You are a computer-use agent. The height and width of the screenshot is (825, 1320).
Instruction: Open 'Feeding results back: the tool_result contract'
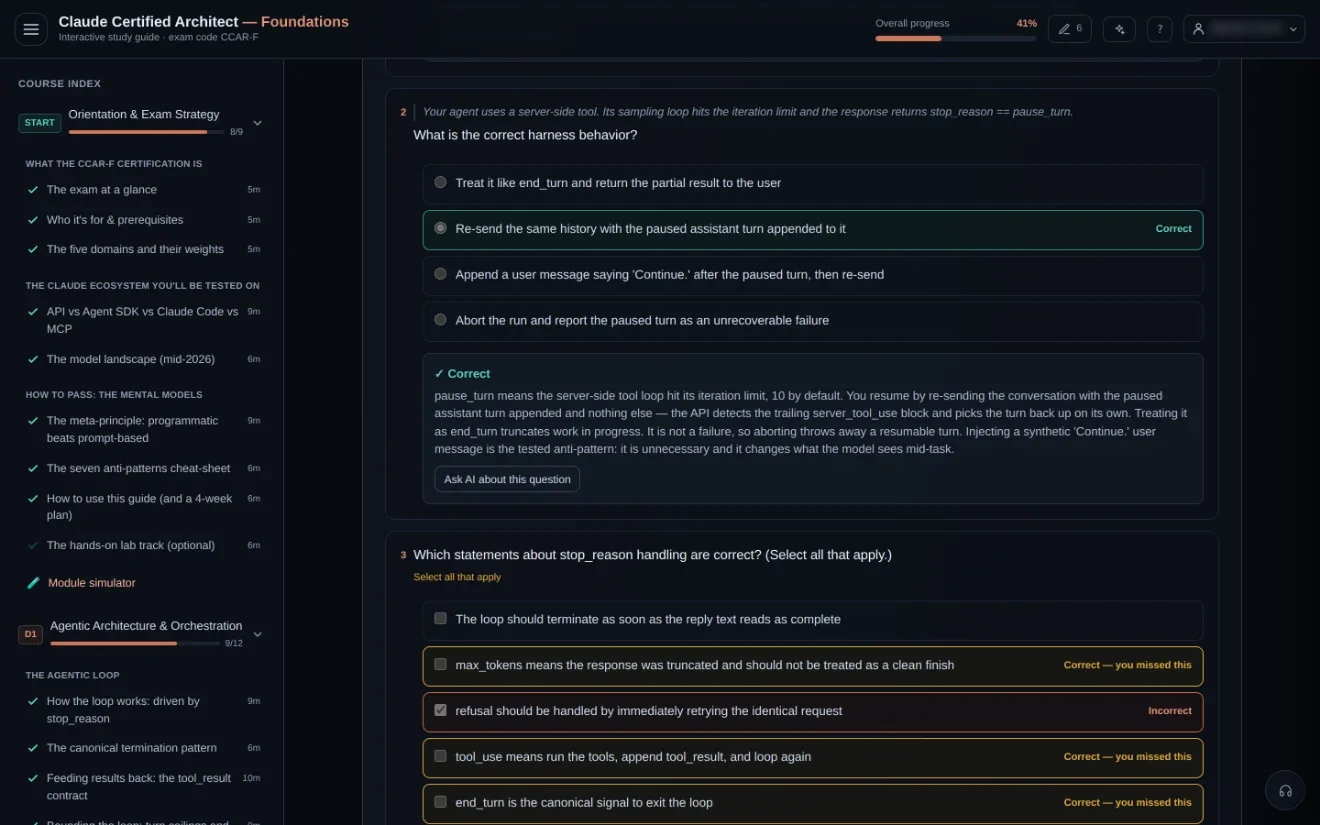coord(139,787)
